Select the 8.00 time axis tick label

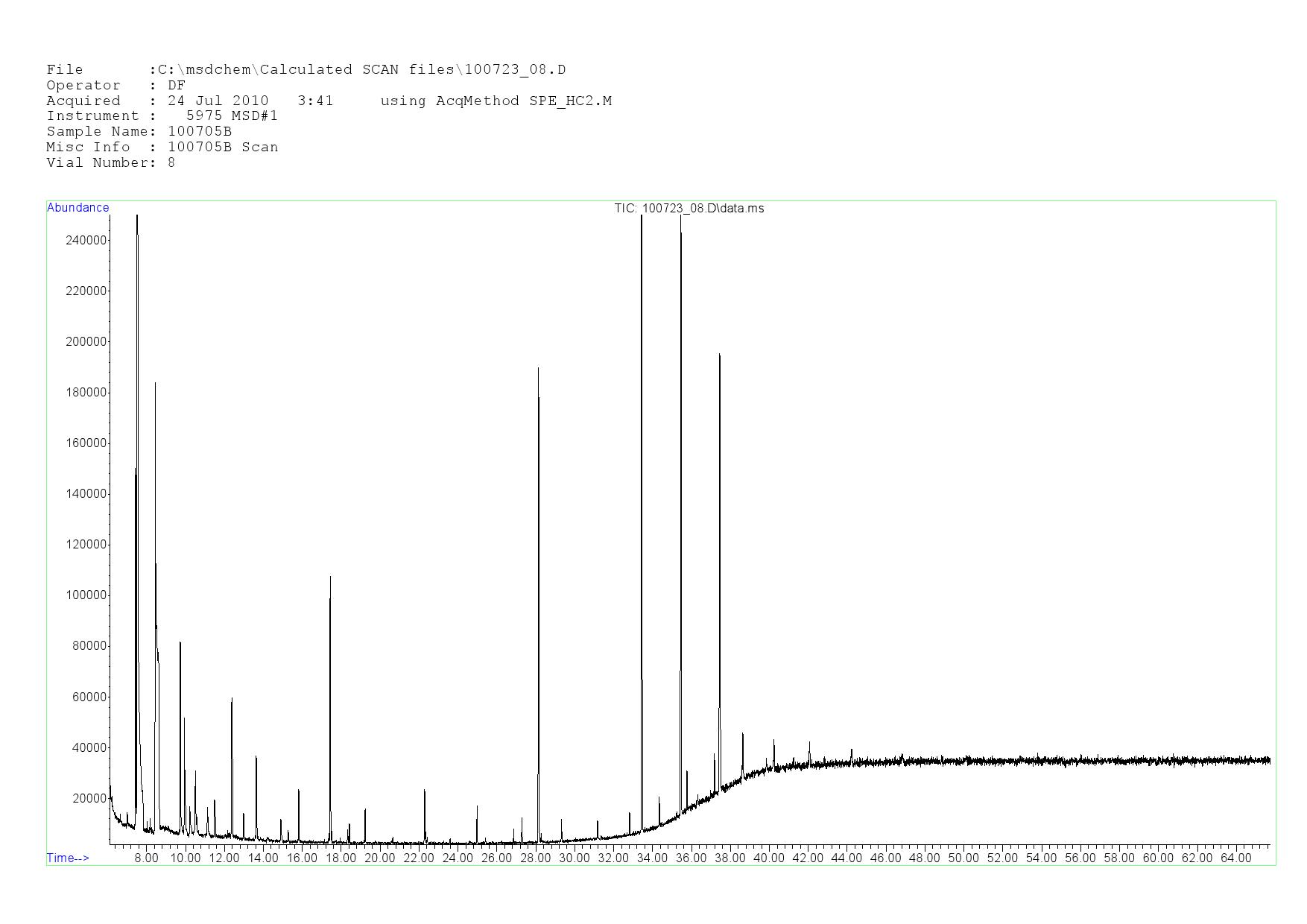[146, 858]
